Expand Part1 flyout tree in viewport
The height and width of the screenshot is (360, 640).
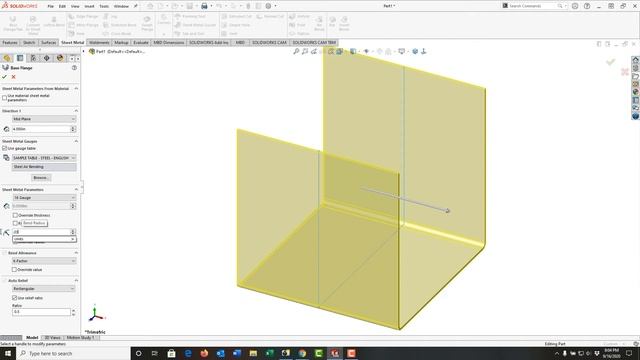click(84, 51)
